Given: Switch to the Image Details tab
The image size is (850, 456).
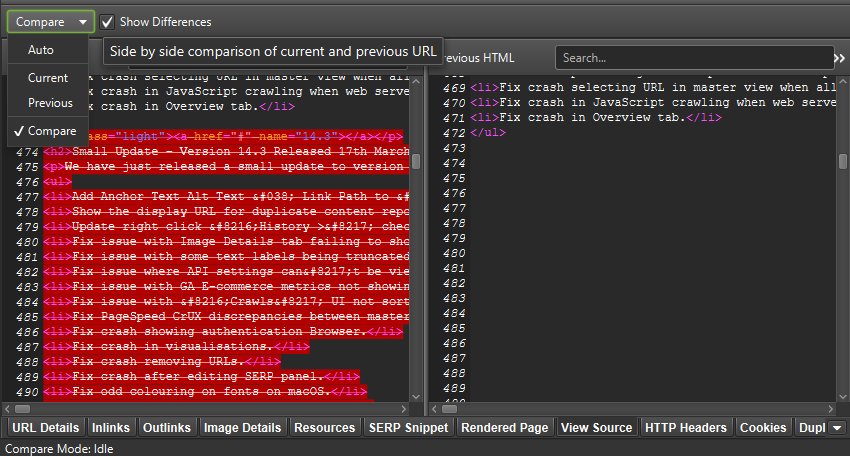Looking at the screenshot, I should [242, 428].
